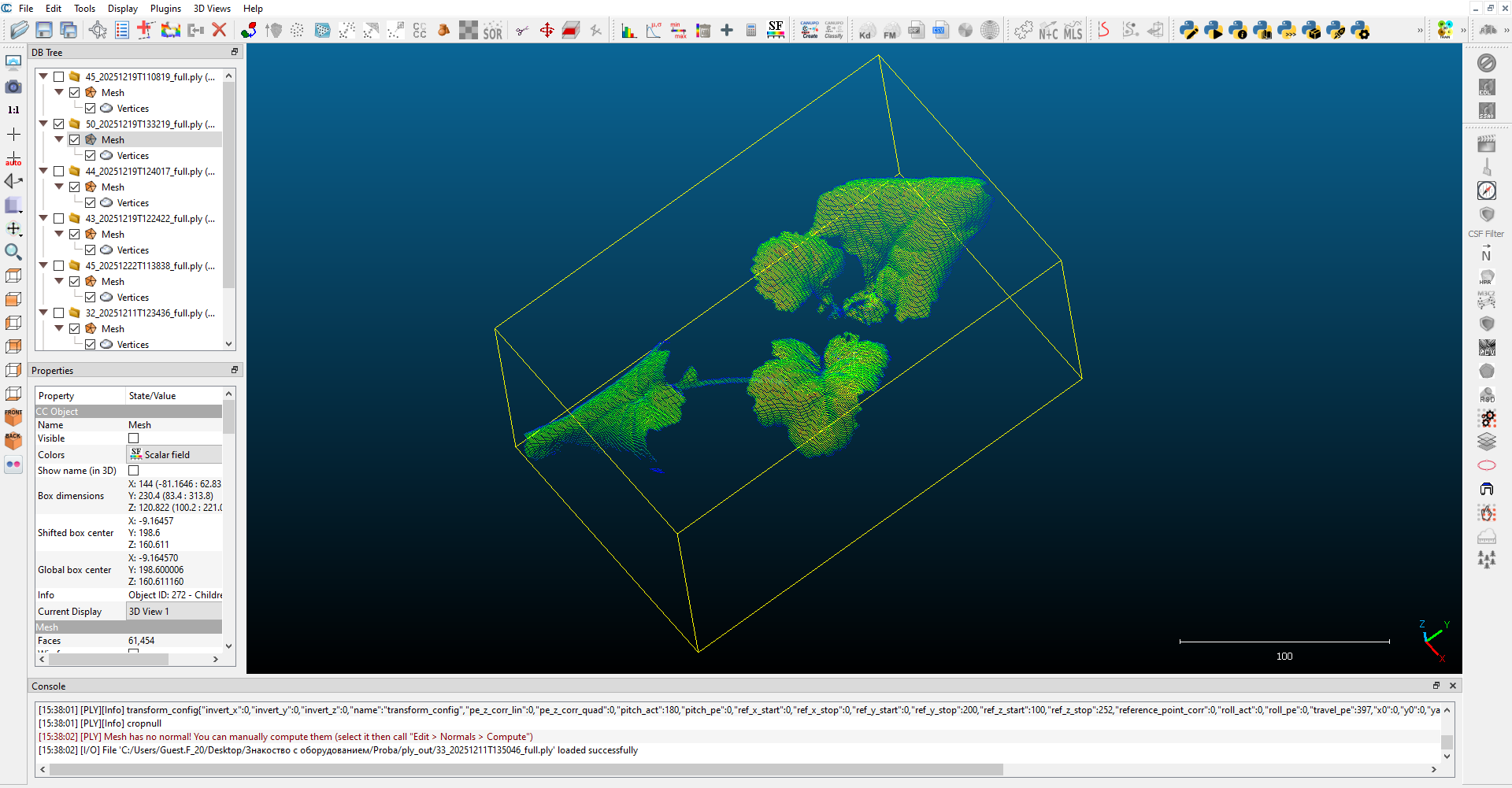Click the magnifier zoom icon in sidebar
The height and width of the screenshot is (788, 1512).
[x=13, y=252]
